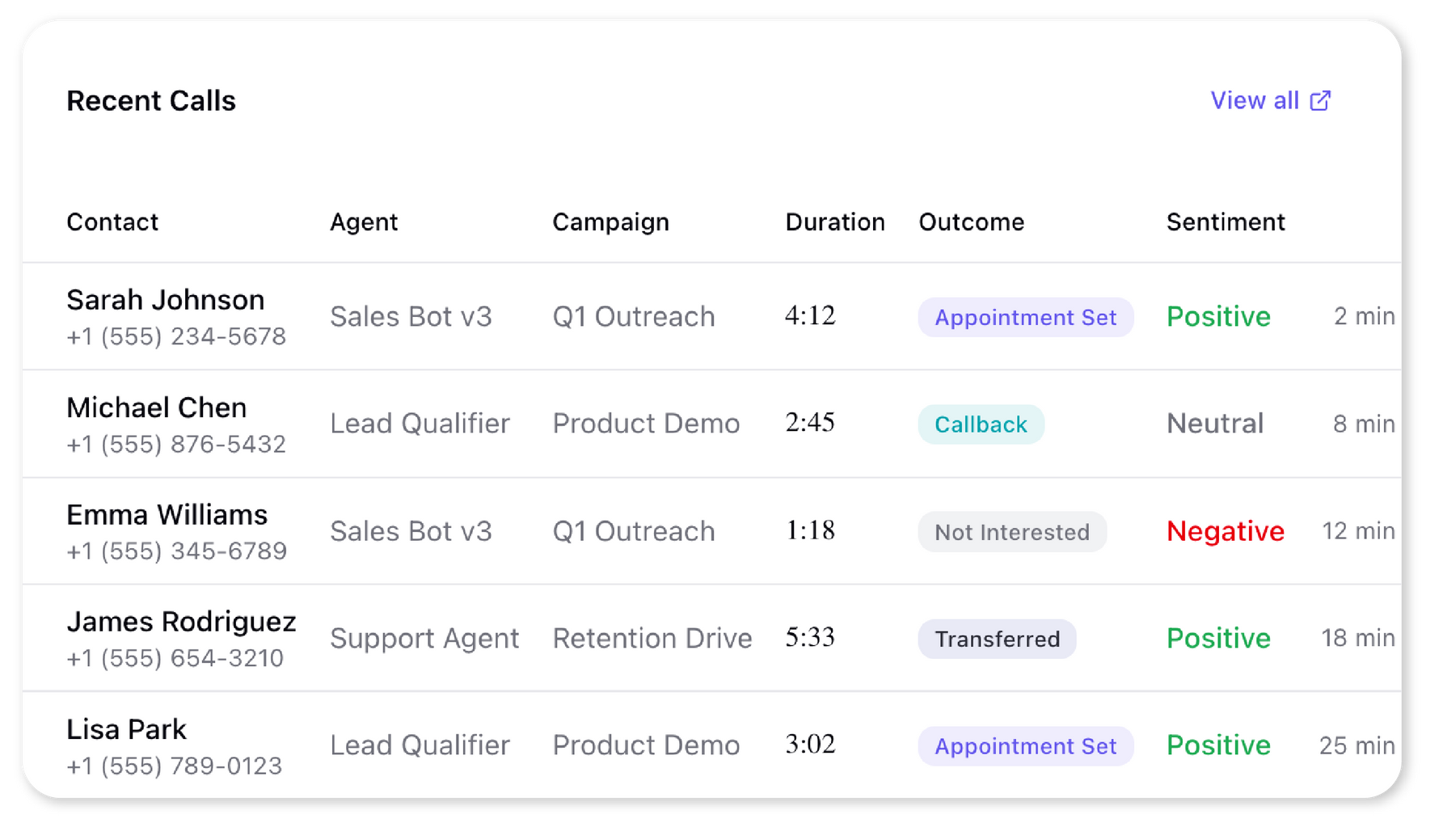Click the external link icon beside View all
The height and width of the screenshot is (840, 1443).
point(1320,100)
